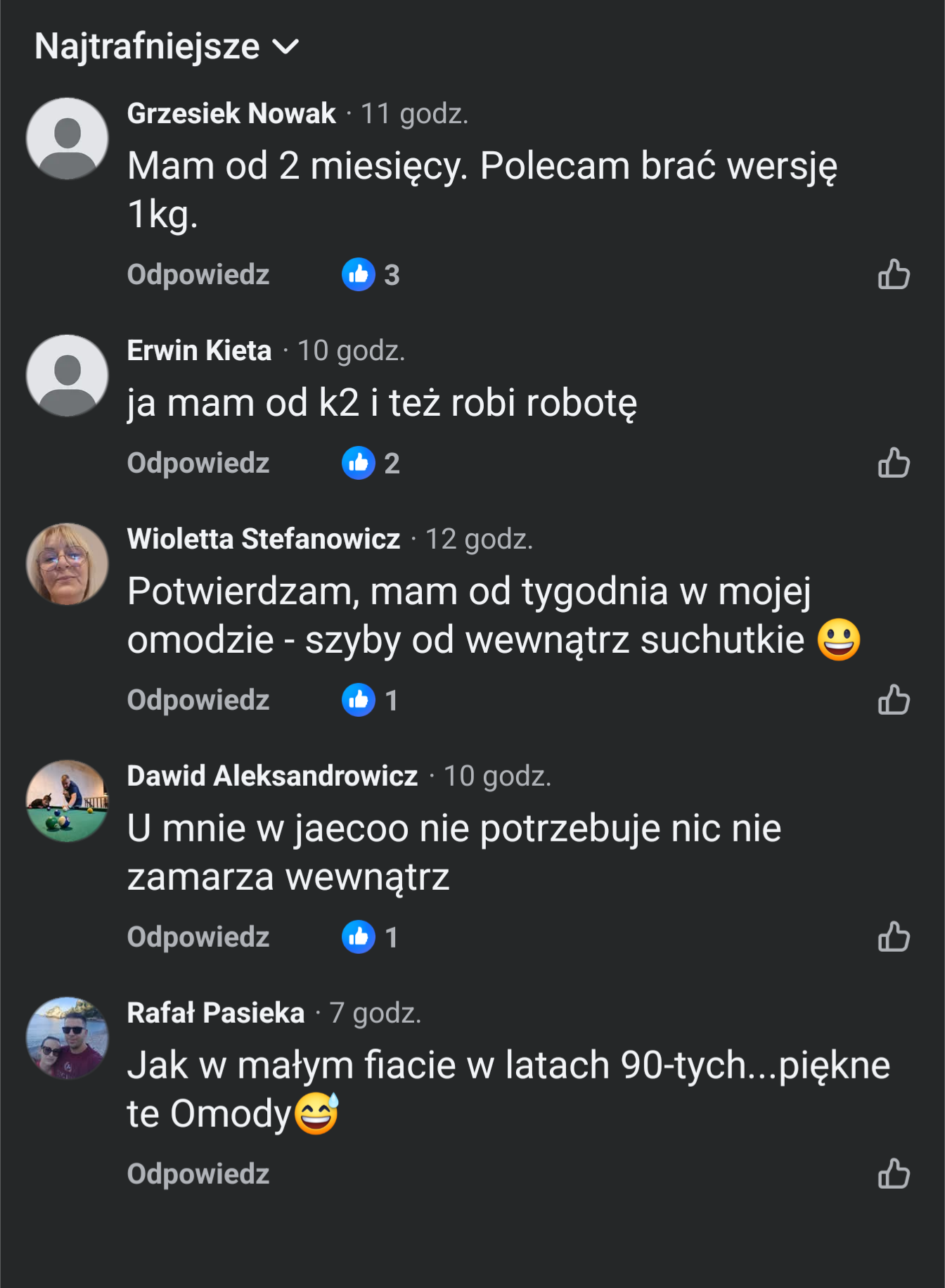Like Erwin Kieta's comment with thumbs-up outline

tap(894, 463)
